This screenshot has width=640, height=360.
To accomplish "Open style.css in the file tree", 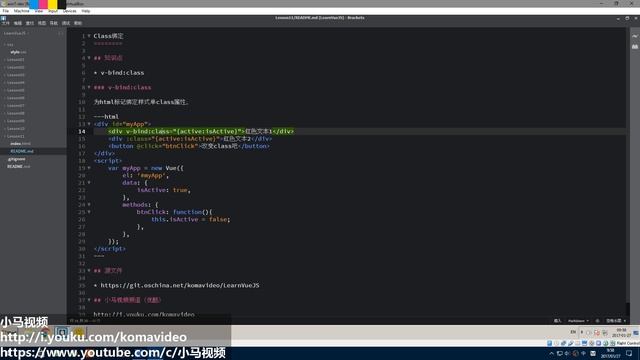I will 18,52.
